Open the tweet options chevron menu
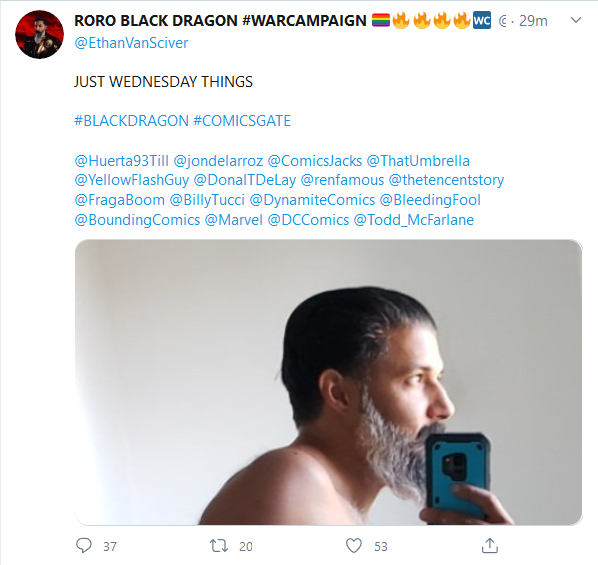The image size is (598, 565). point(575,20)
